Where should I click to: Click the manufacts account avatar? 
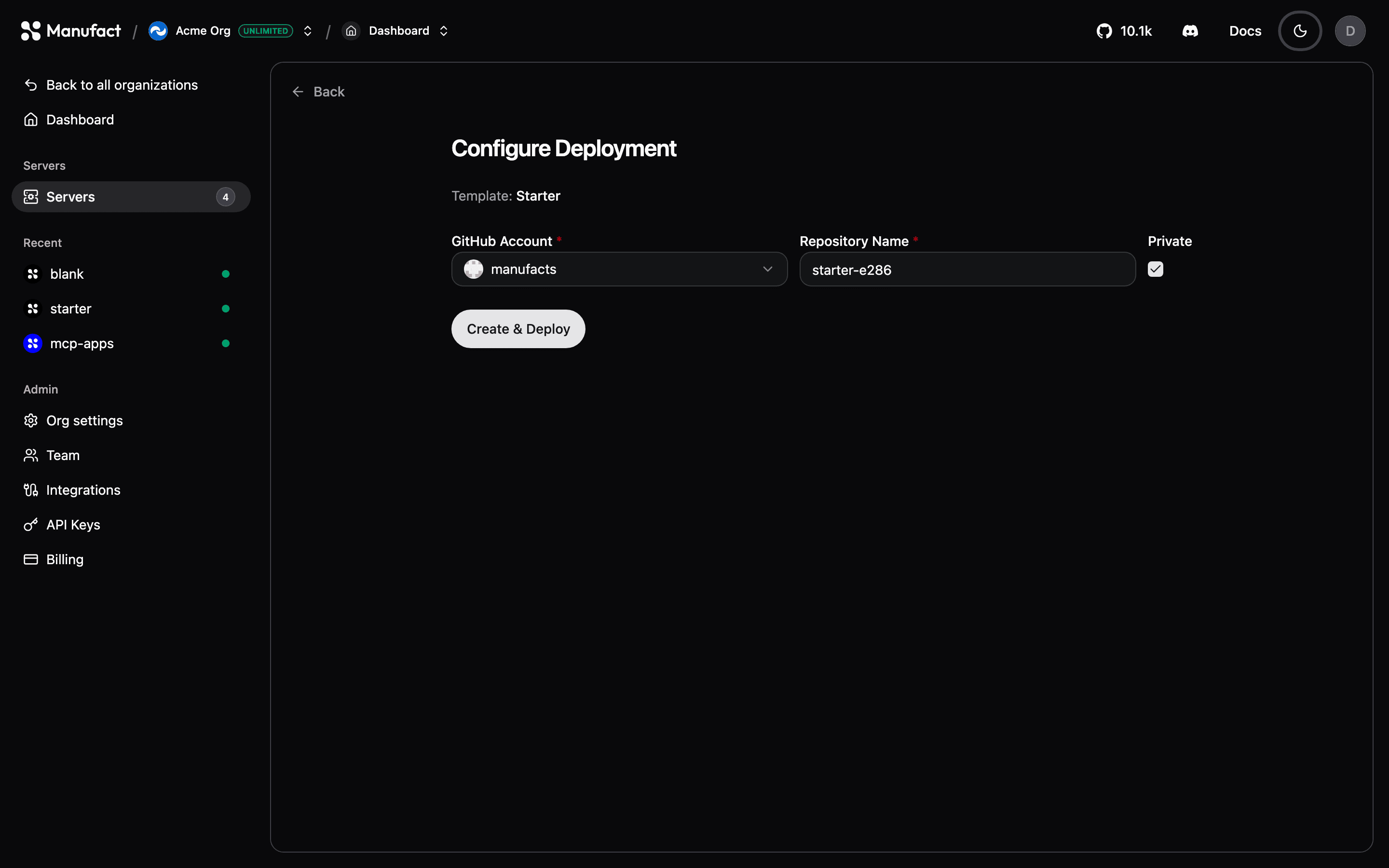(x=474, y=269)
